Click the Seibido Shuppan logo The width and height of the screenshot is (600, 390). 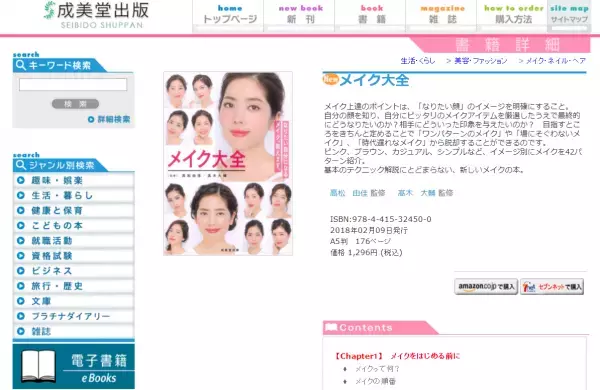tap(96, 15)
